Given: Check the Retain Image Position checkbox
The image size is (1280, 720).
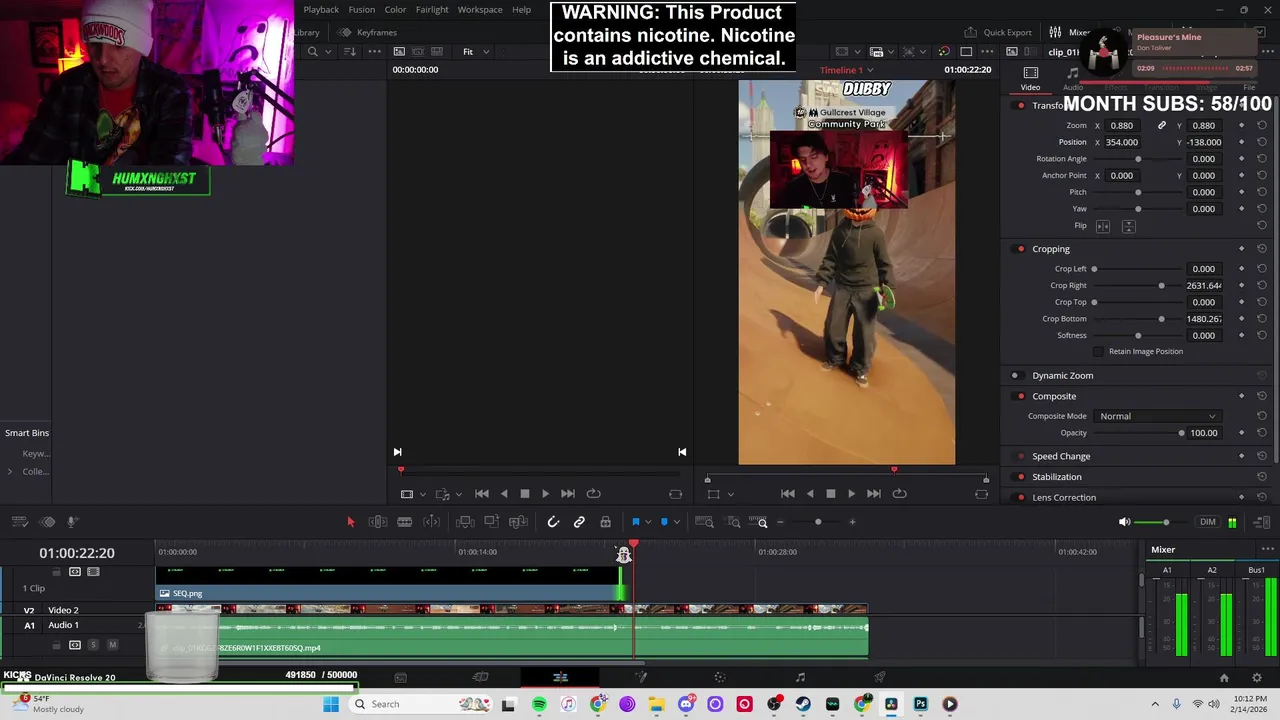Looking at the screenshot, I should point(1099,352).
